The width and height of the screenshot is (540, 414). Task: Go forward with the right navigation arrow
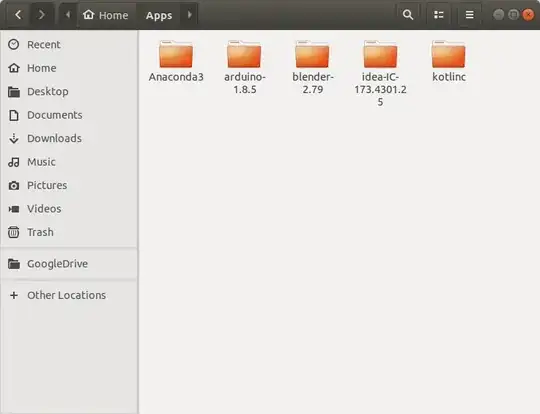[x=41, y=15]
